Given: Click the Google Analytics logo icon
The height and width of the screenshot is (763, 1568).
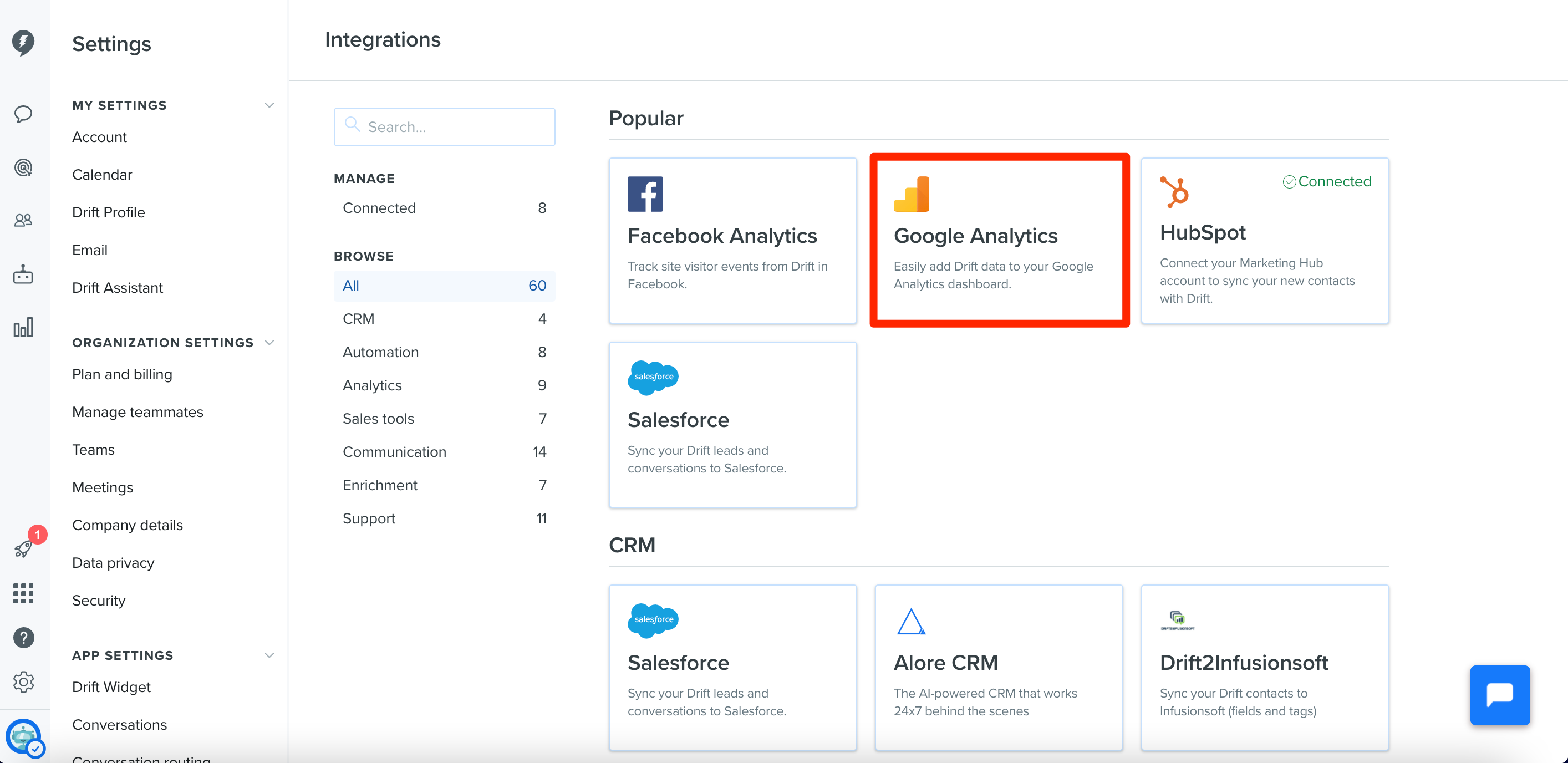Looking at the screenshot, I should coord(911,194).
